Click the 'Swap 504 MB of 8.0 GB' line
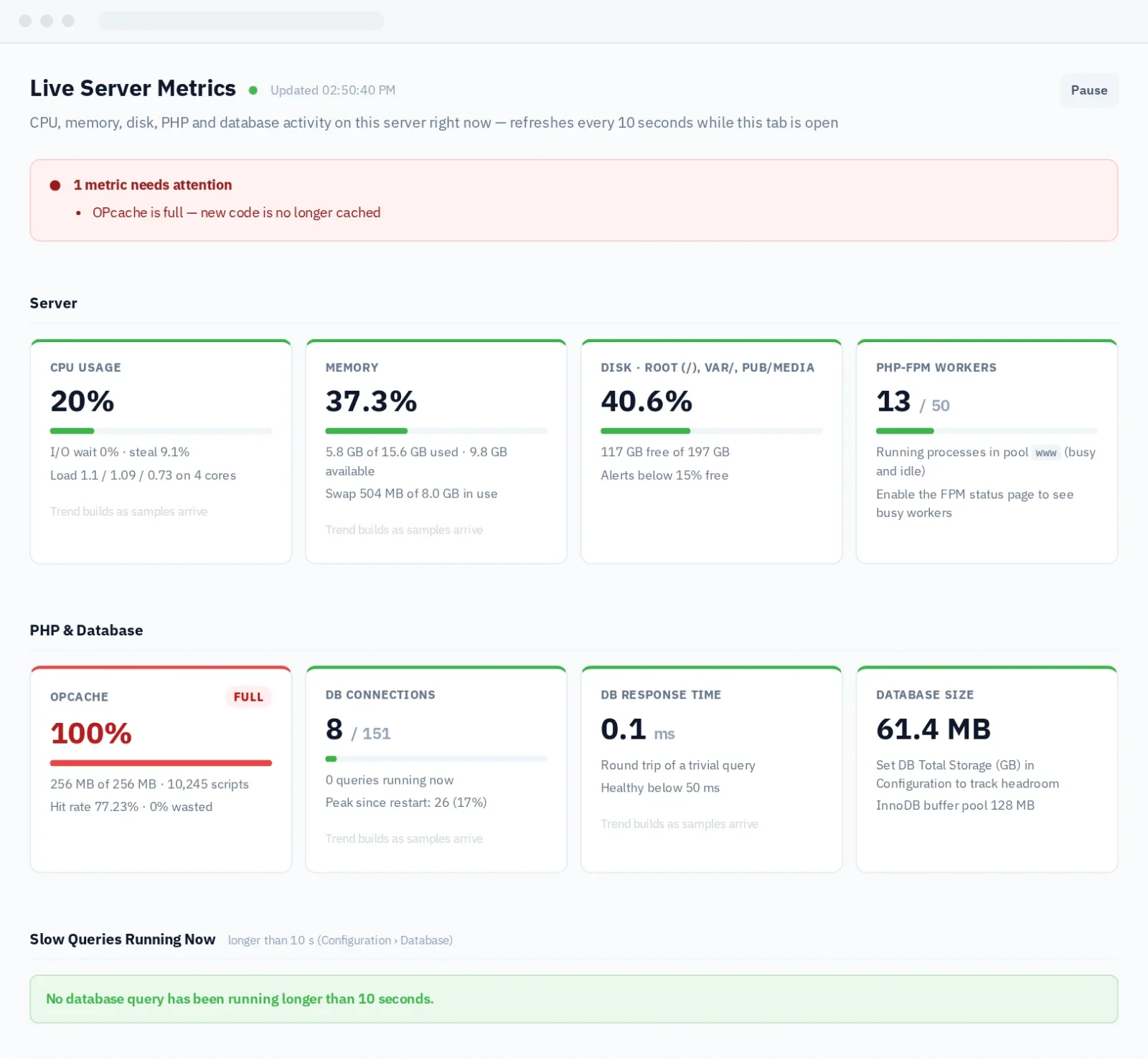Image resolution: width=1148 pixels, height=1060 pixels. coord(411,493)
